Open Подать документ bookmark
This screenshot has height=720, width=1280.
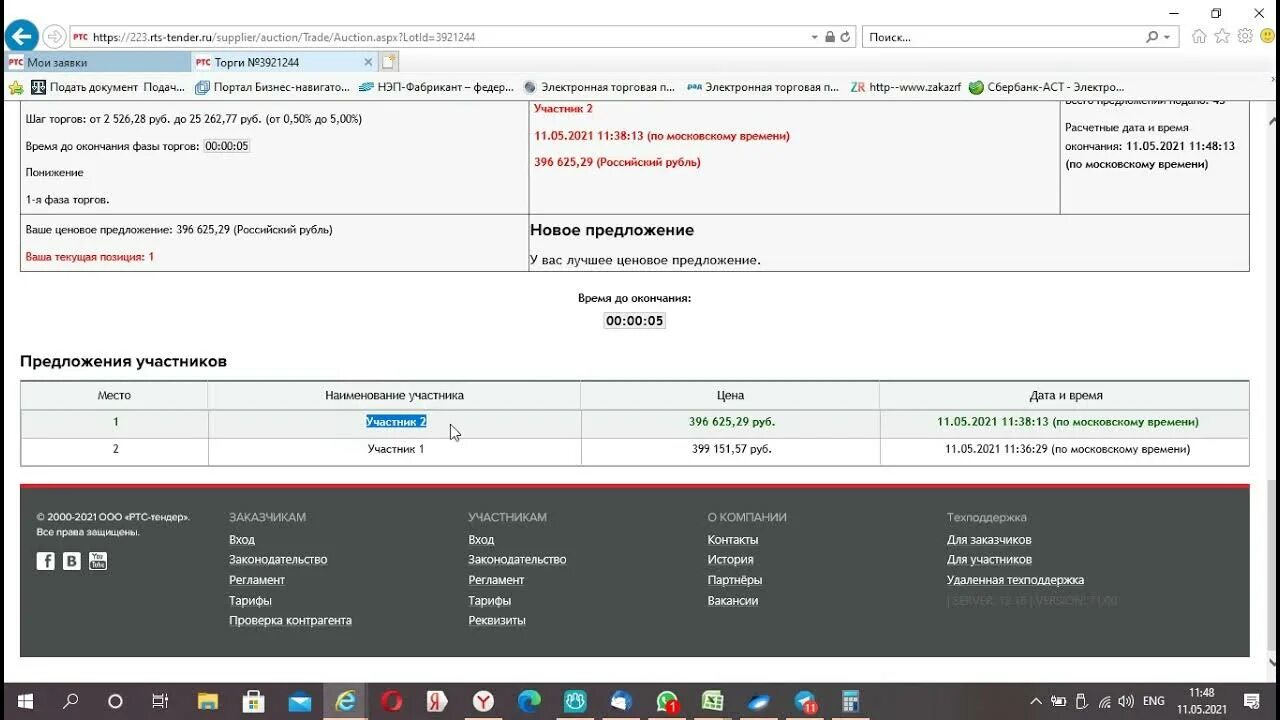point(108,87)
